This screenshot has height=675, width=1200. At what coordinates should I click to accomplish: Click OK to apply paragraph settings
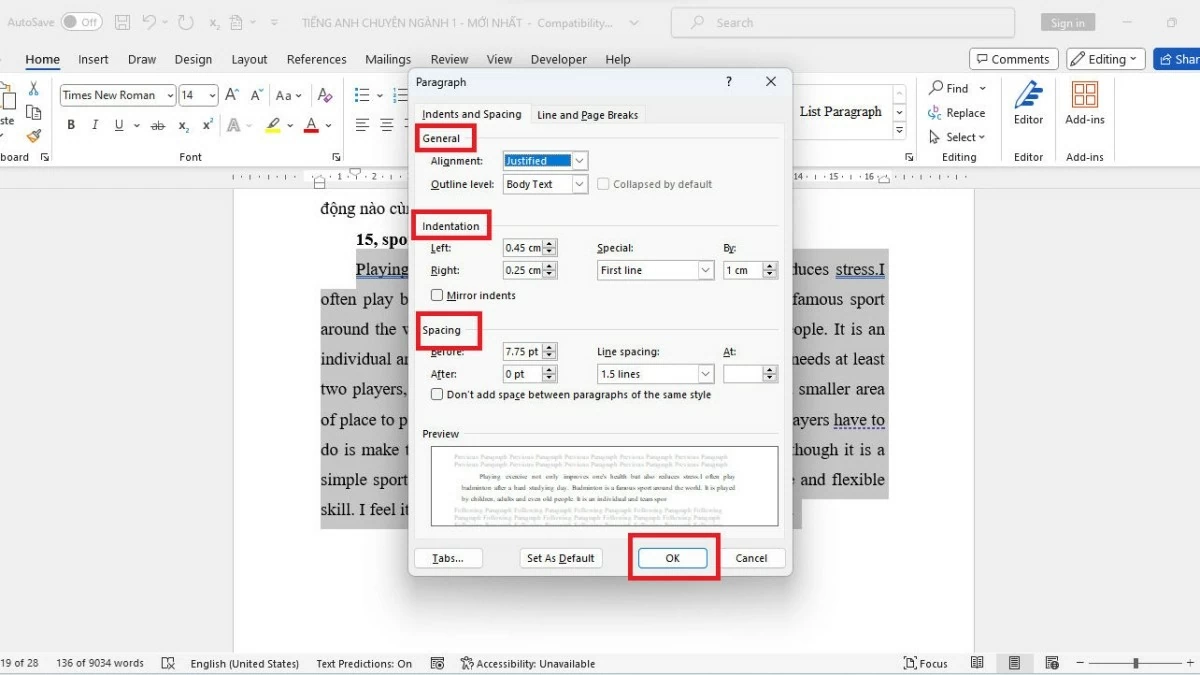[x=671, y=558]
